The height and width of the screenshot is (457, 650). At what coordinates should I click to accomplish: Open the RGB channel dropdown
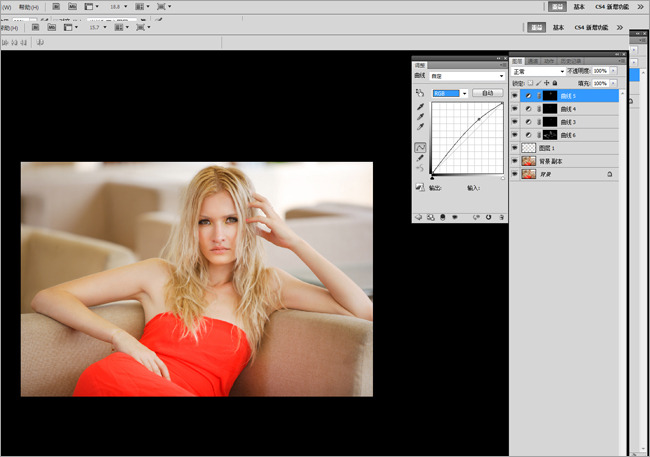point(450,93)
